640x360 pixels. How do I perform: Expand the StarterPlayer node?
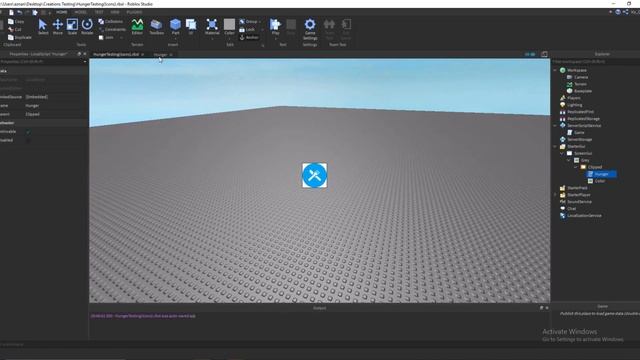click(x=556, y=195)
